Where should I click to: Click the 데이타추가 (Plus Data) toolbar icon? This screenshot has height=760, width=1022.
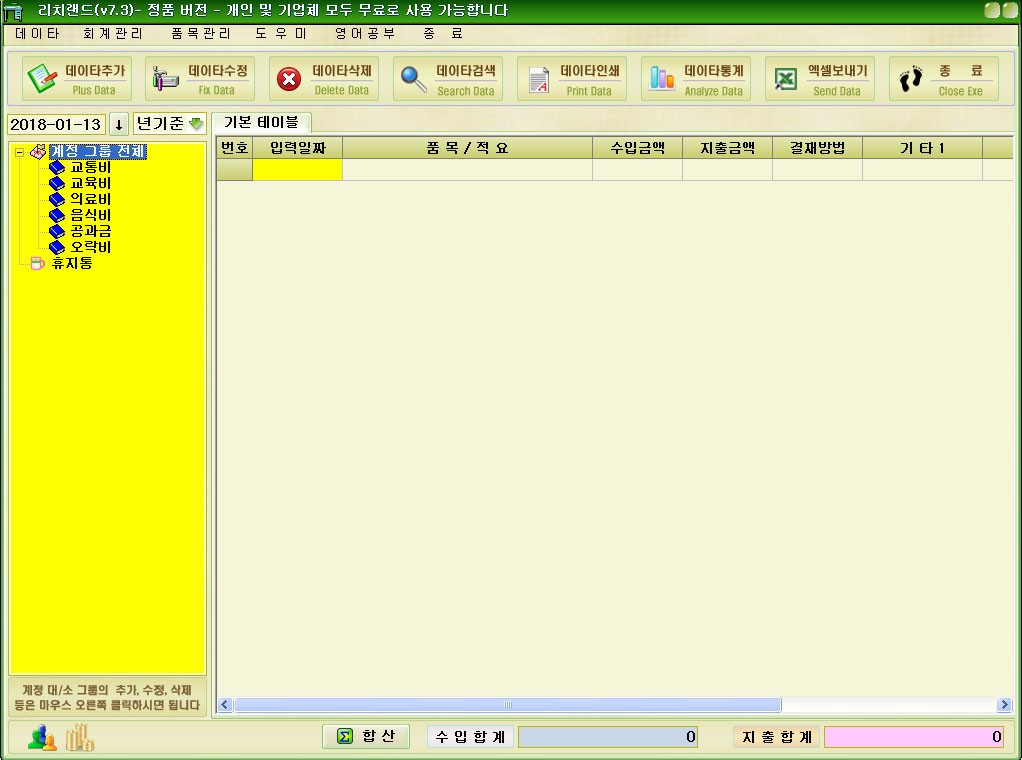42,79
